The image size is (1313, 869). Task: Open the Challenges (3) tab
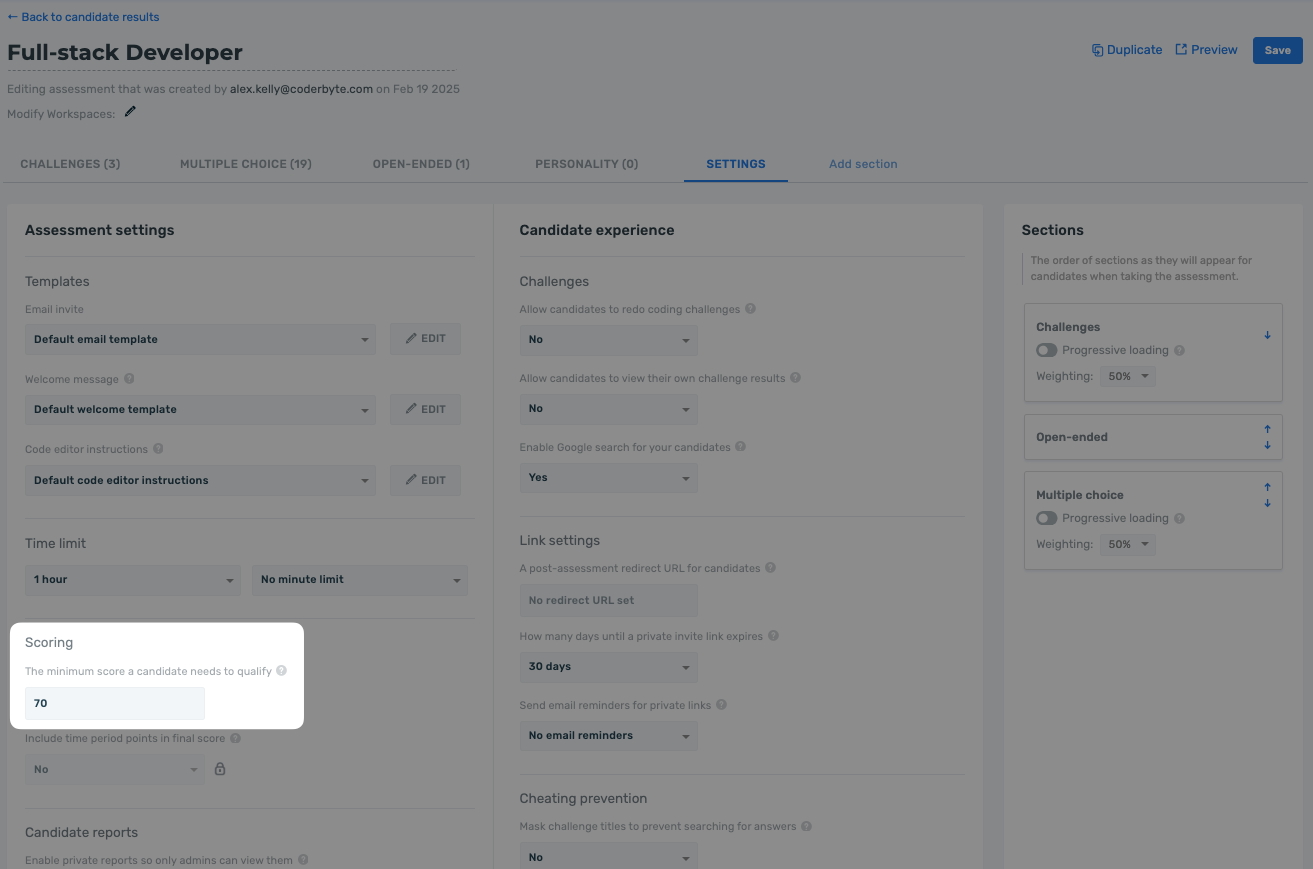pos(70,164)
